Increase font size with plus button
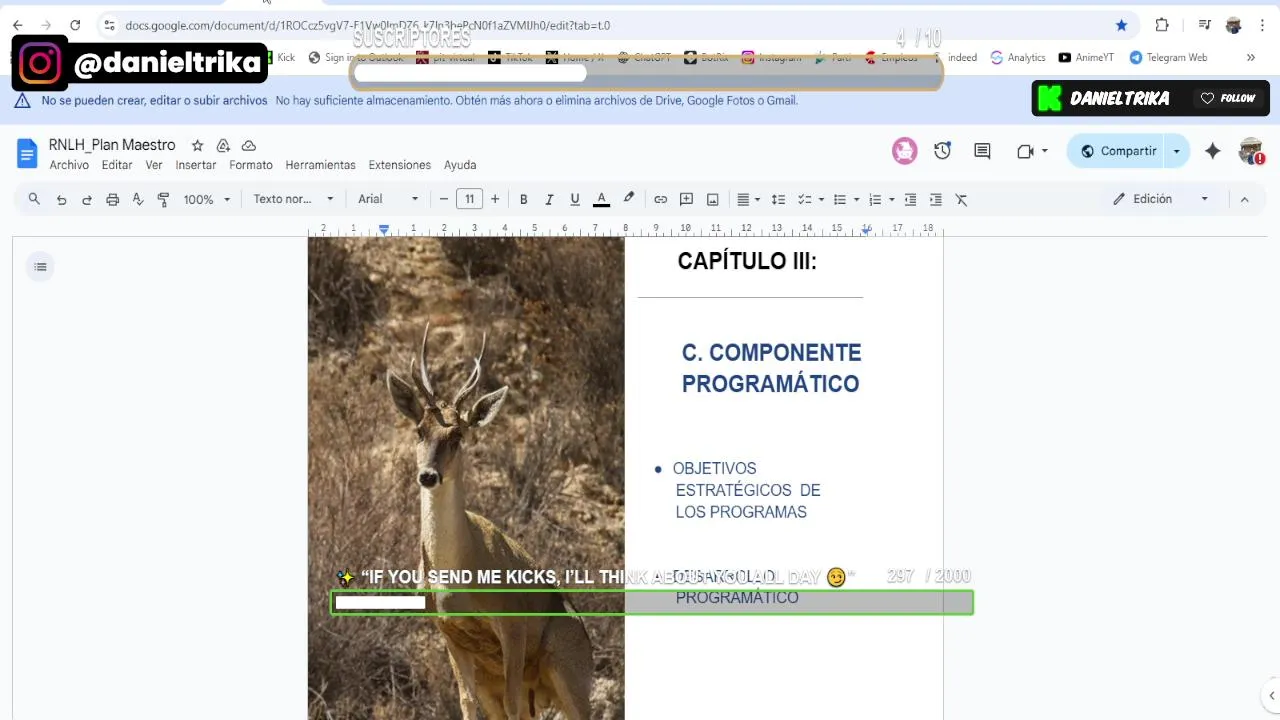This screenshot has height=720, width=1280. pyautogui.click(x=495, y=199)
